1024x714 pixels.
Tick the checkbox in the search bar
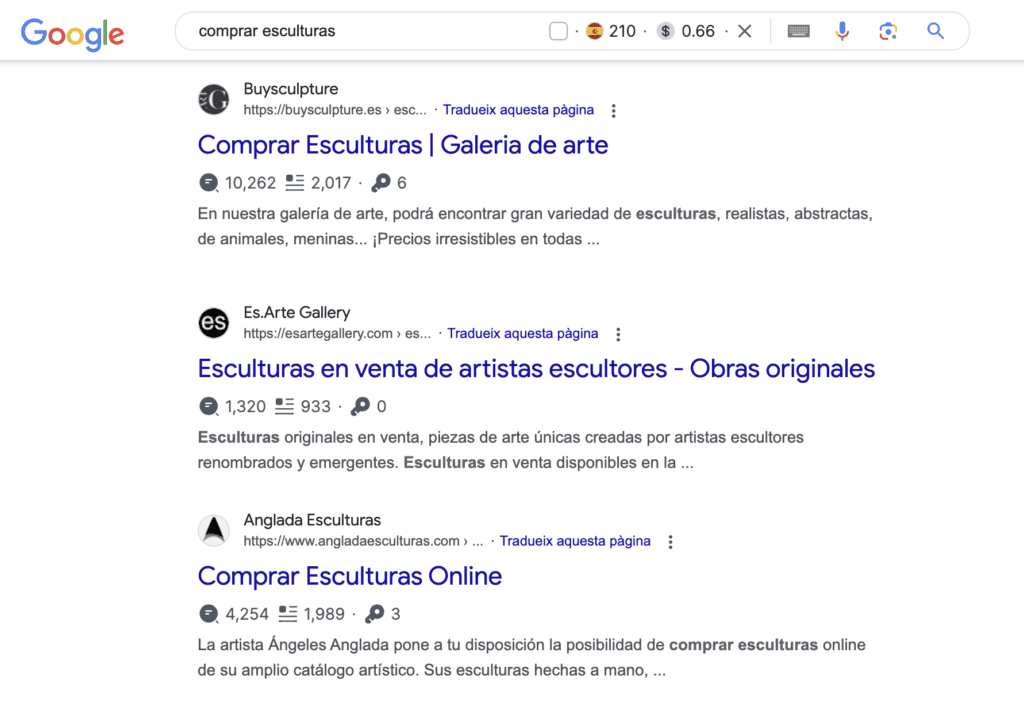[558, 31]
